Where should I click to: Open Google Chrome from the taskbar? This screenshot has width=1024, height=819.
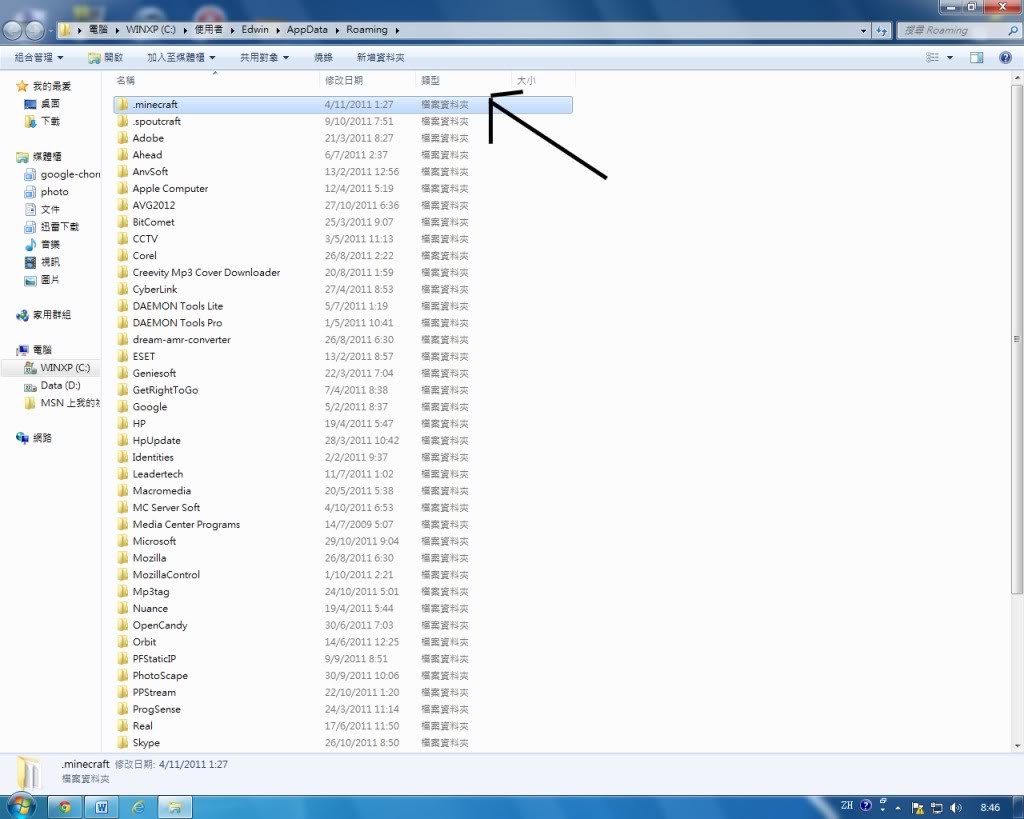[x=64, y=807]
